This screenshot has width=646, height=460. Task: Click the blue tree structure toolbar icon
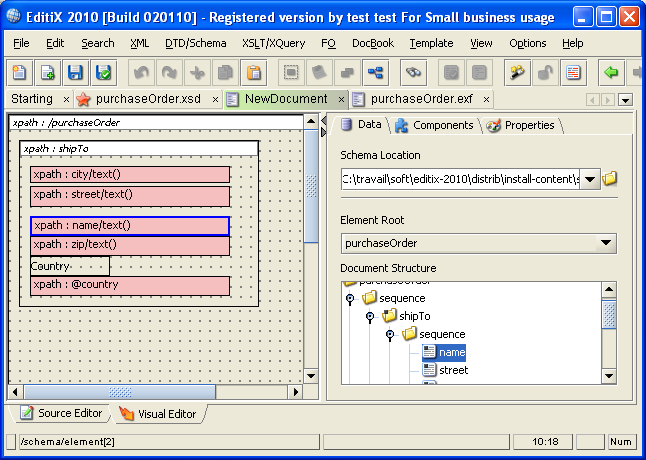tap(375, 72)
